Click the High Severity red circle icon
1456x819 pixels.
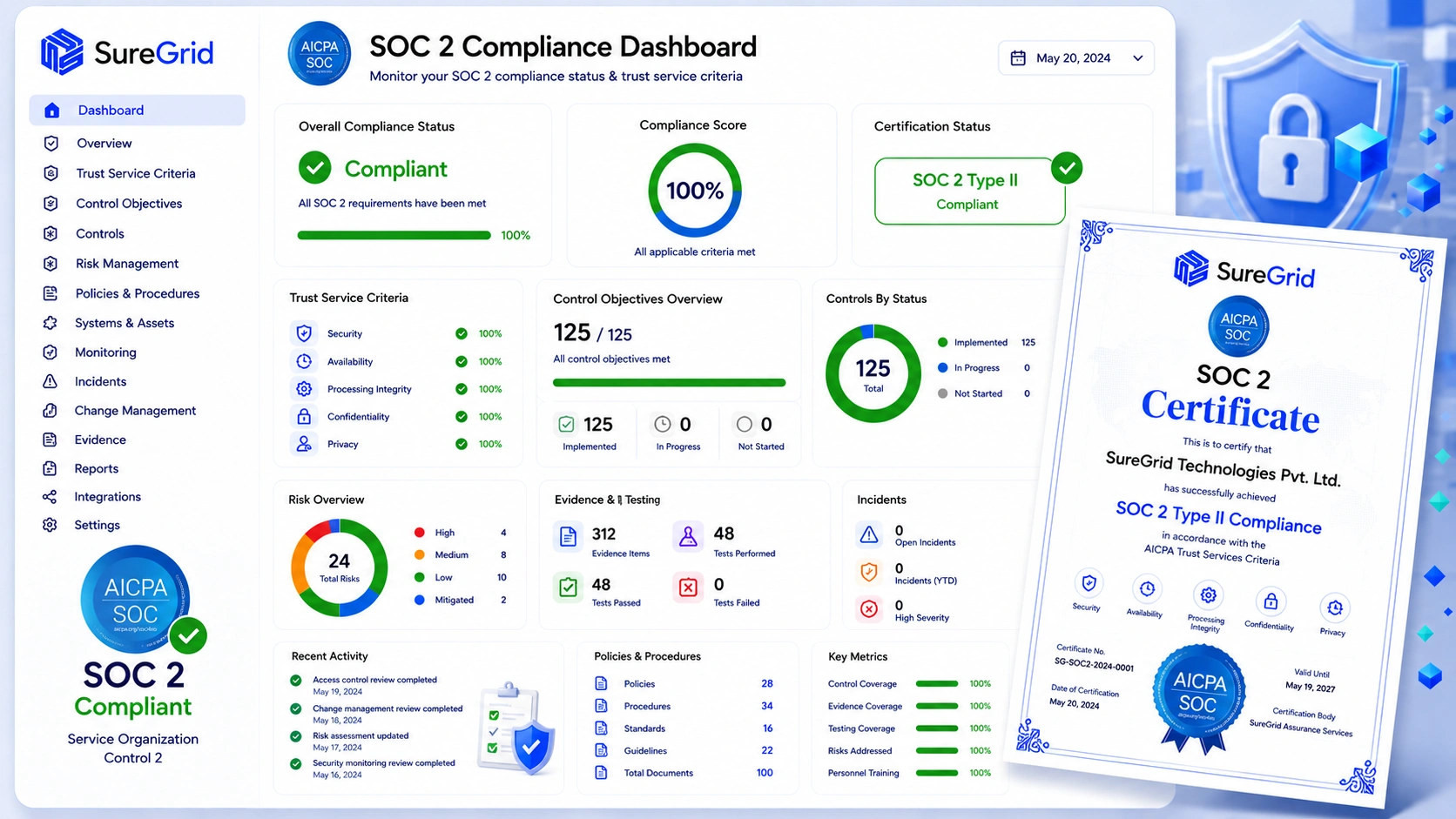tap(869, 609)
